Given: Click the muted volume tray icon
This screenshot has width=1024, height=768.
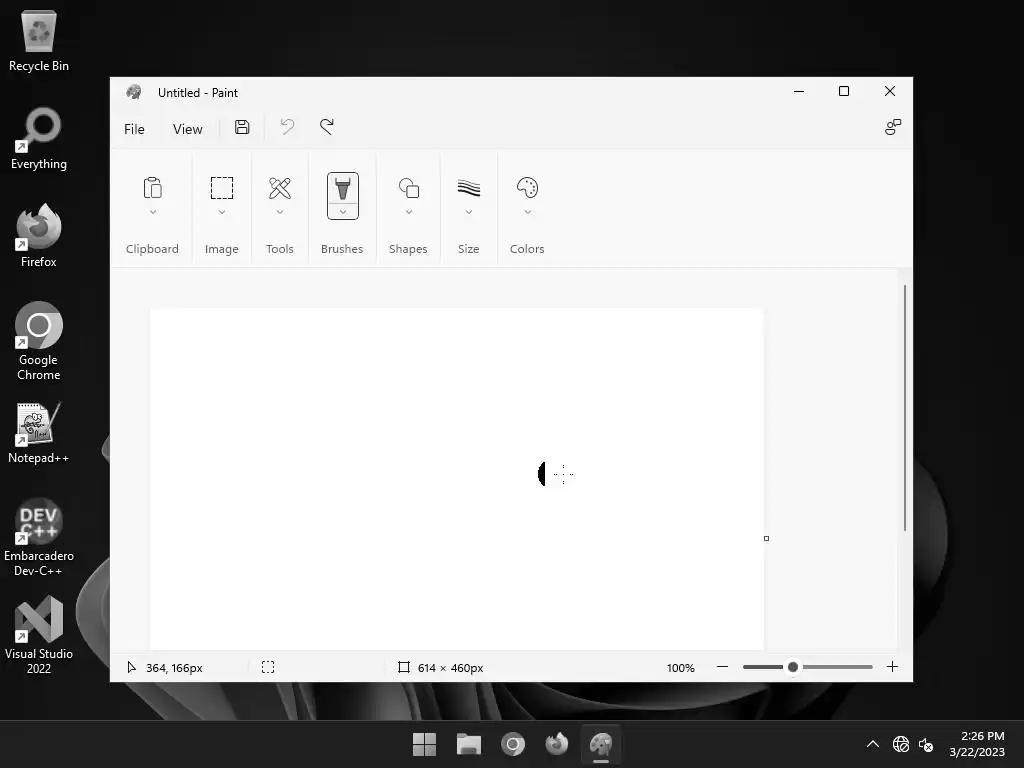Looking at the screenshot, I should (x=926, y=744).
